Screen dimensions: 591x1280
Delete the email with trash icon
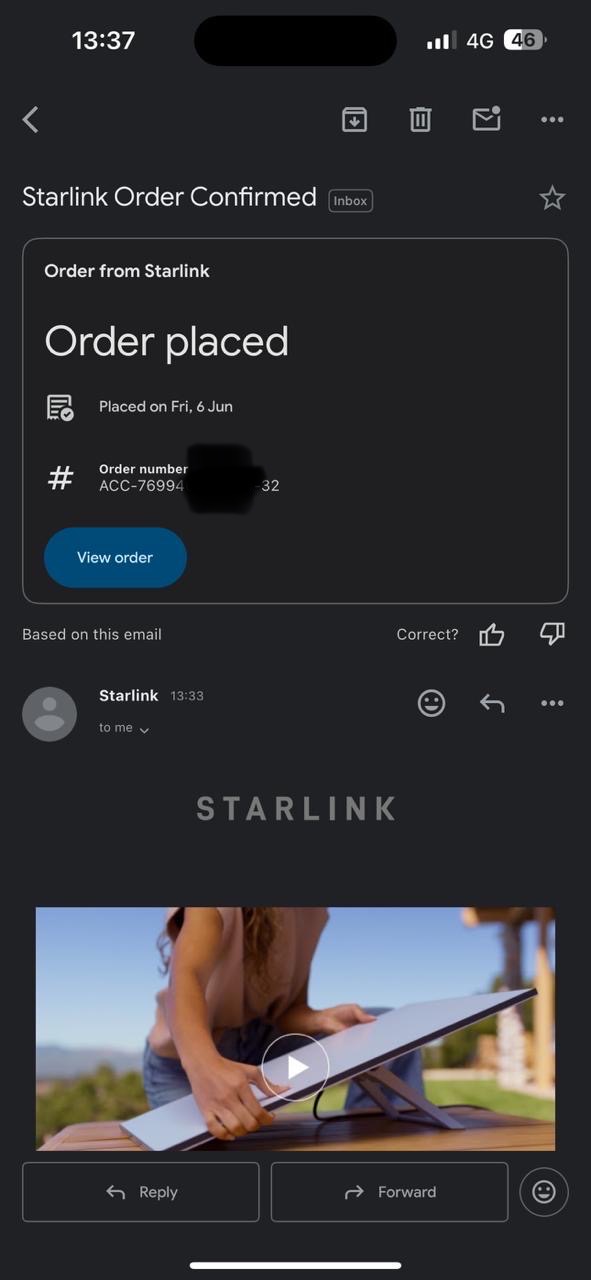[x=420, y=120]
